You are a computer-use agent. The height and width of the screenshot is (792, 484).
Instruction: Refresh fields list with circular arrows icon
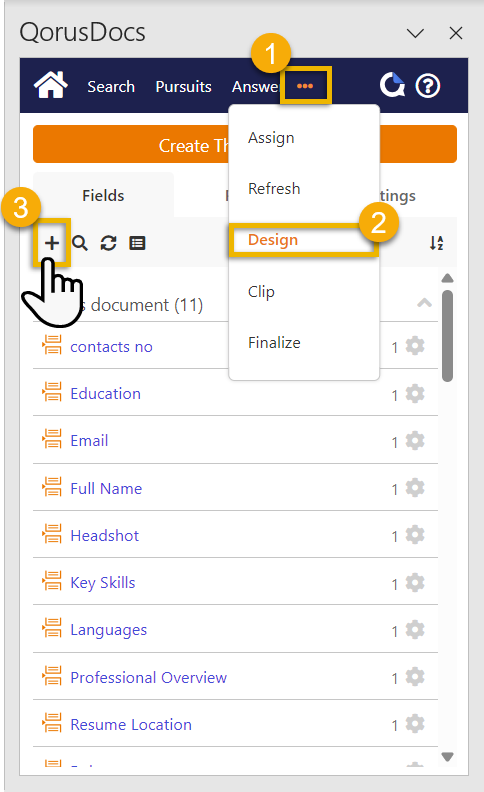click(109, 243)
